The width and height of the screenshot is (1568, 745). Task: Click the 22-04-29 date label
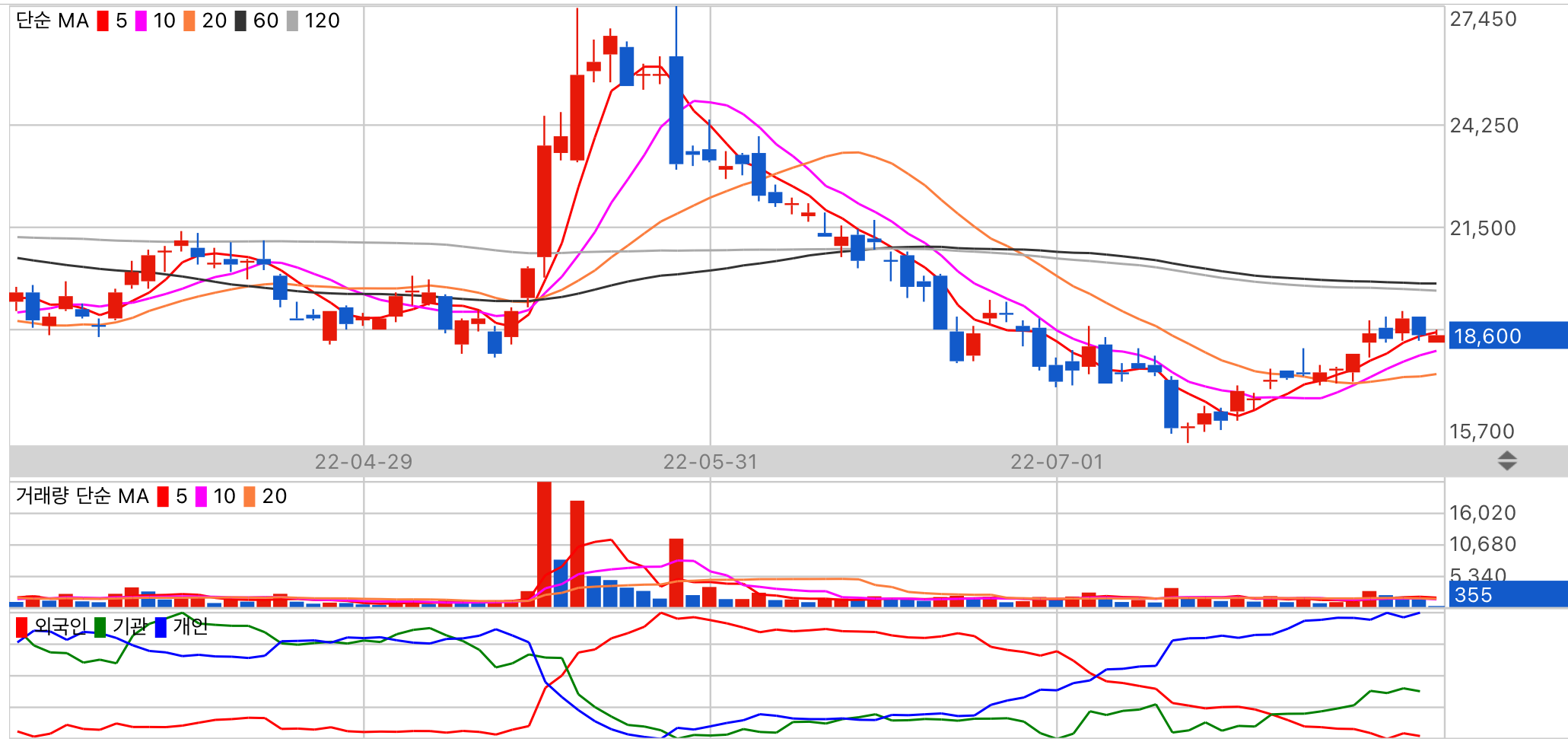click(364, 462)
